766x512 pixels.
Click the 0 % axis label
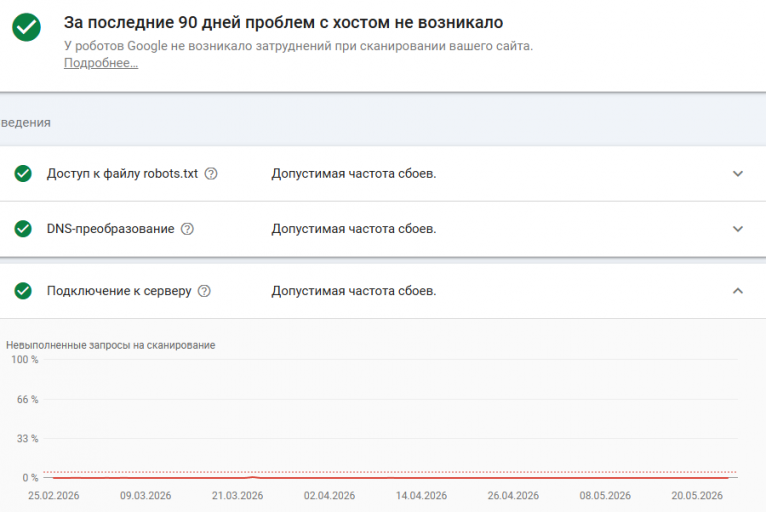(30, 478)
